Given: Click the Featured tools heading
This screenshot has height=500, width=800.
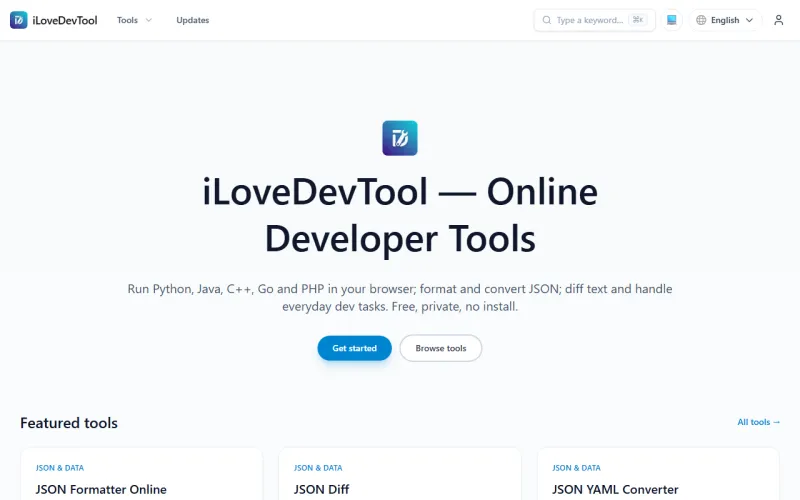Looking at the screenshot, I should coord(69,423).
